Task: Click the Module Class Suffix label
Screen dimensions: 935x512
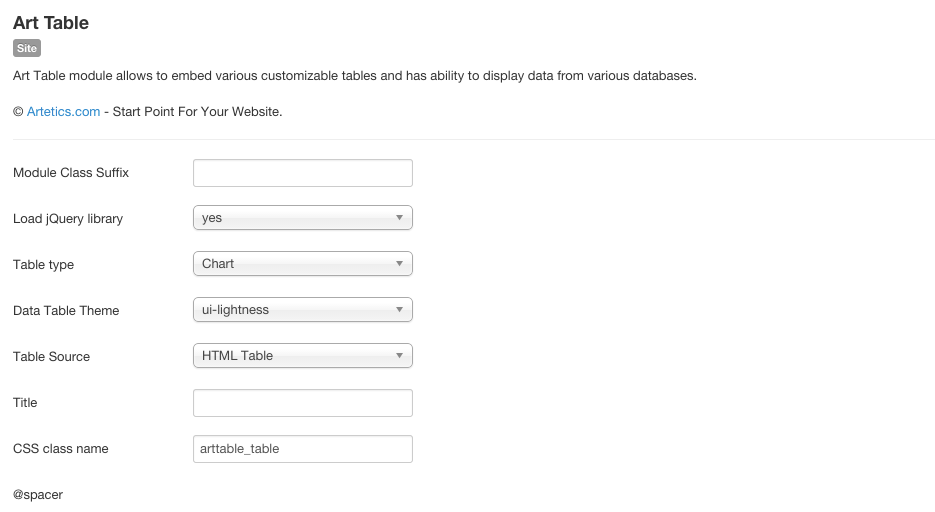Action: tap(71, 173)
